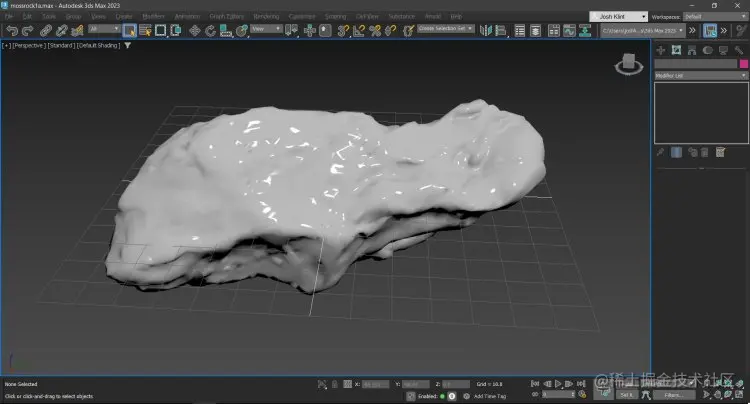Select the Unlink Selection tool
Image resolution: width=750 pixels, height=404 pixels.
(x=61, y=31)
